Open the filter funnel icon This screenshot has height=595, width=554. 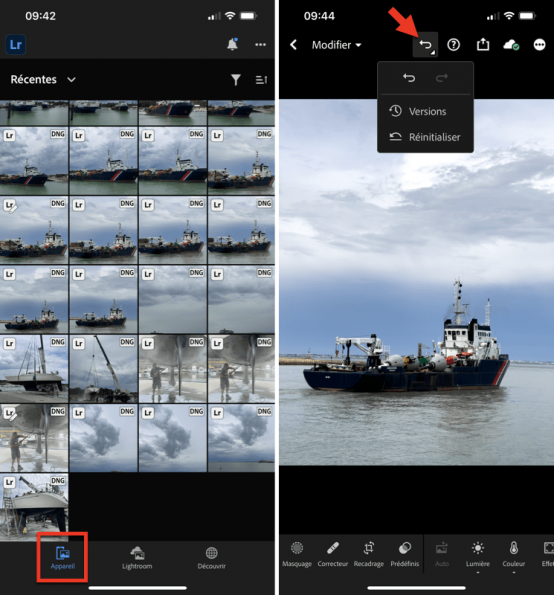coord(236,80)
